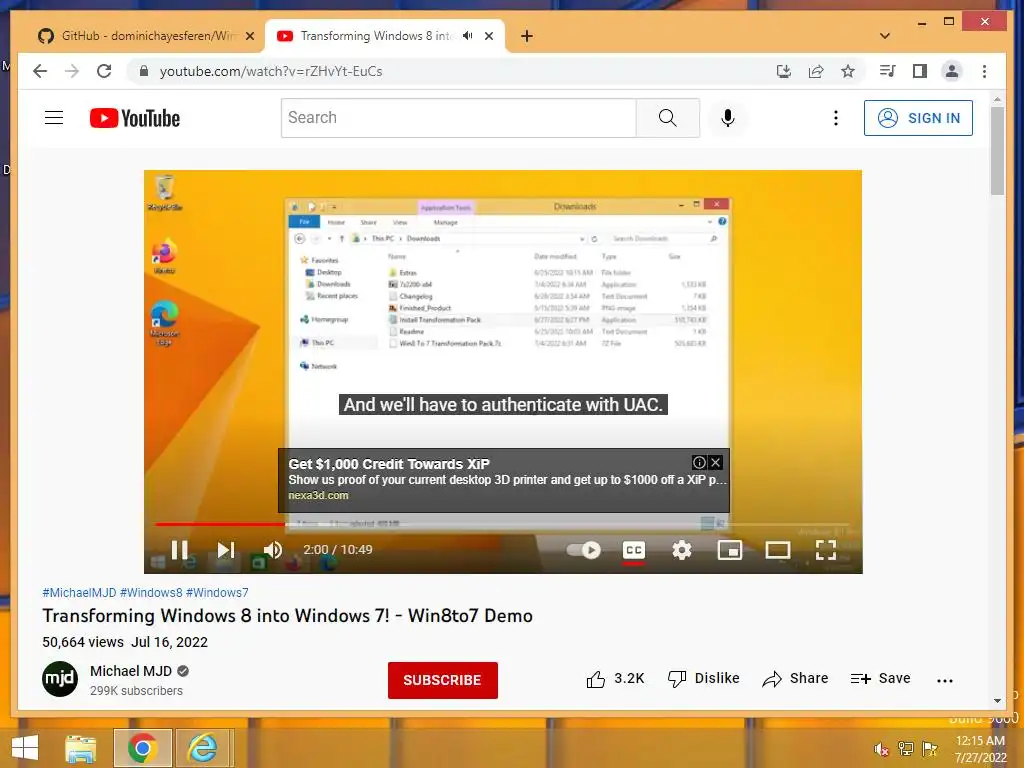Open the Michael MJD channel name
Screen dimensions: 1024x768
click(x=131, y=671)
